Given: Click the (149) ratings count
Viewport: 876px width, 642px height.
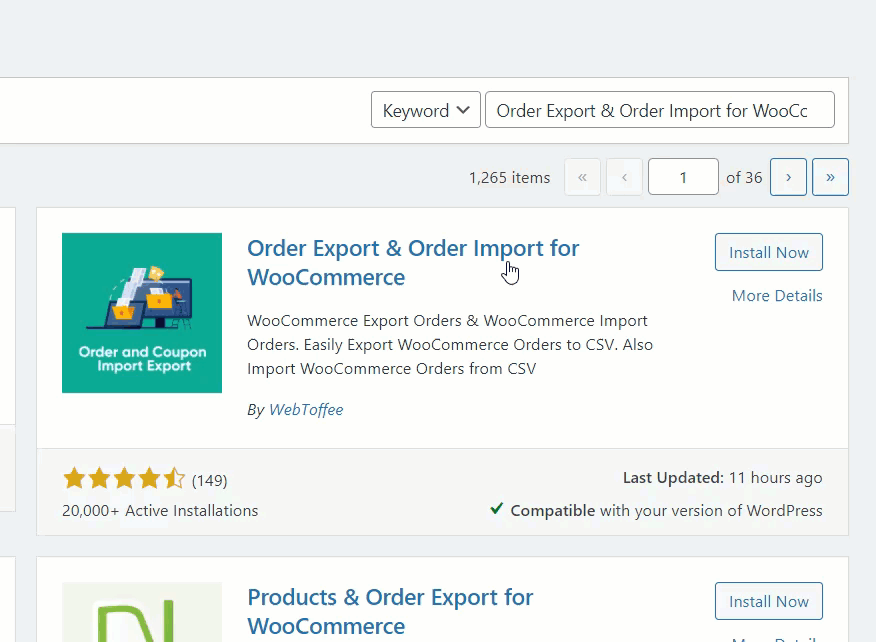Looking at the screenshot, I should pos(210,480).
